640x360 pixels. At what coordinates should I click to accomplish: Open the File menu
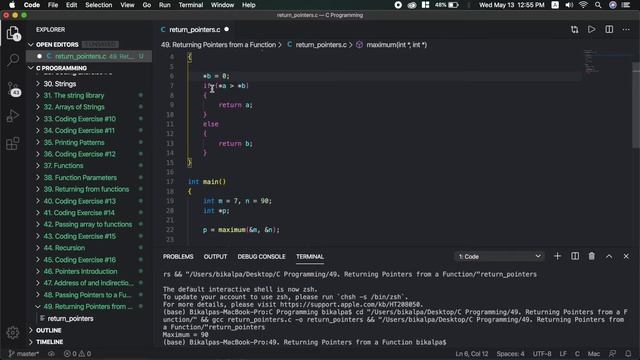click(x=53, y=5)
